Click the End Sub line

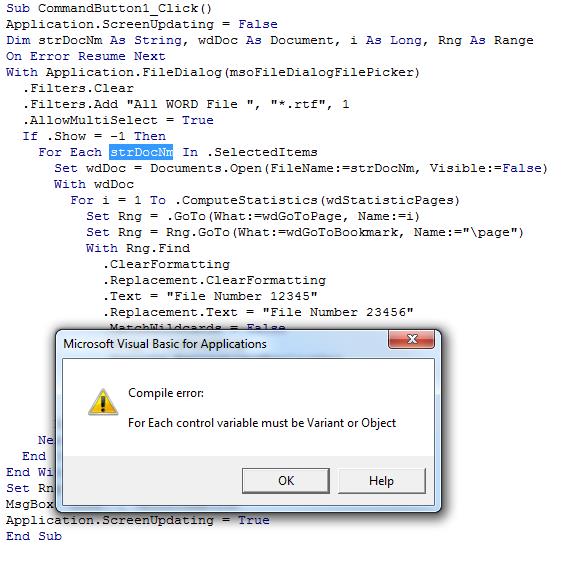pyautogui.click(x=34, y=536)
